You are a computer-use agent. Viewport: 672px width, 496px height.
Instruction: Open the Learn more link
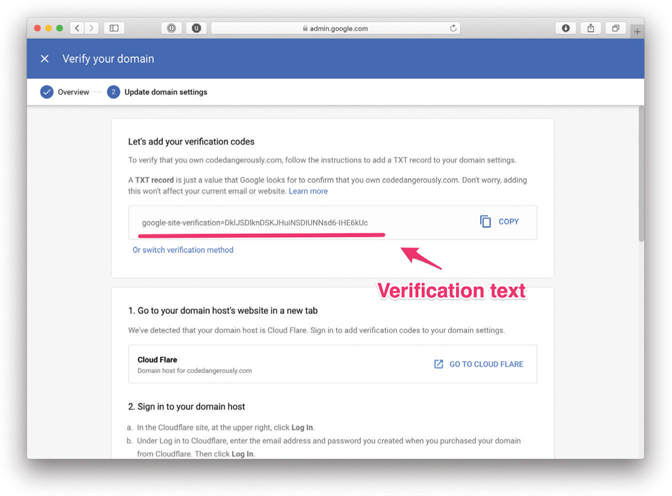308,191
